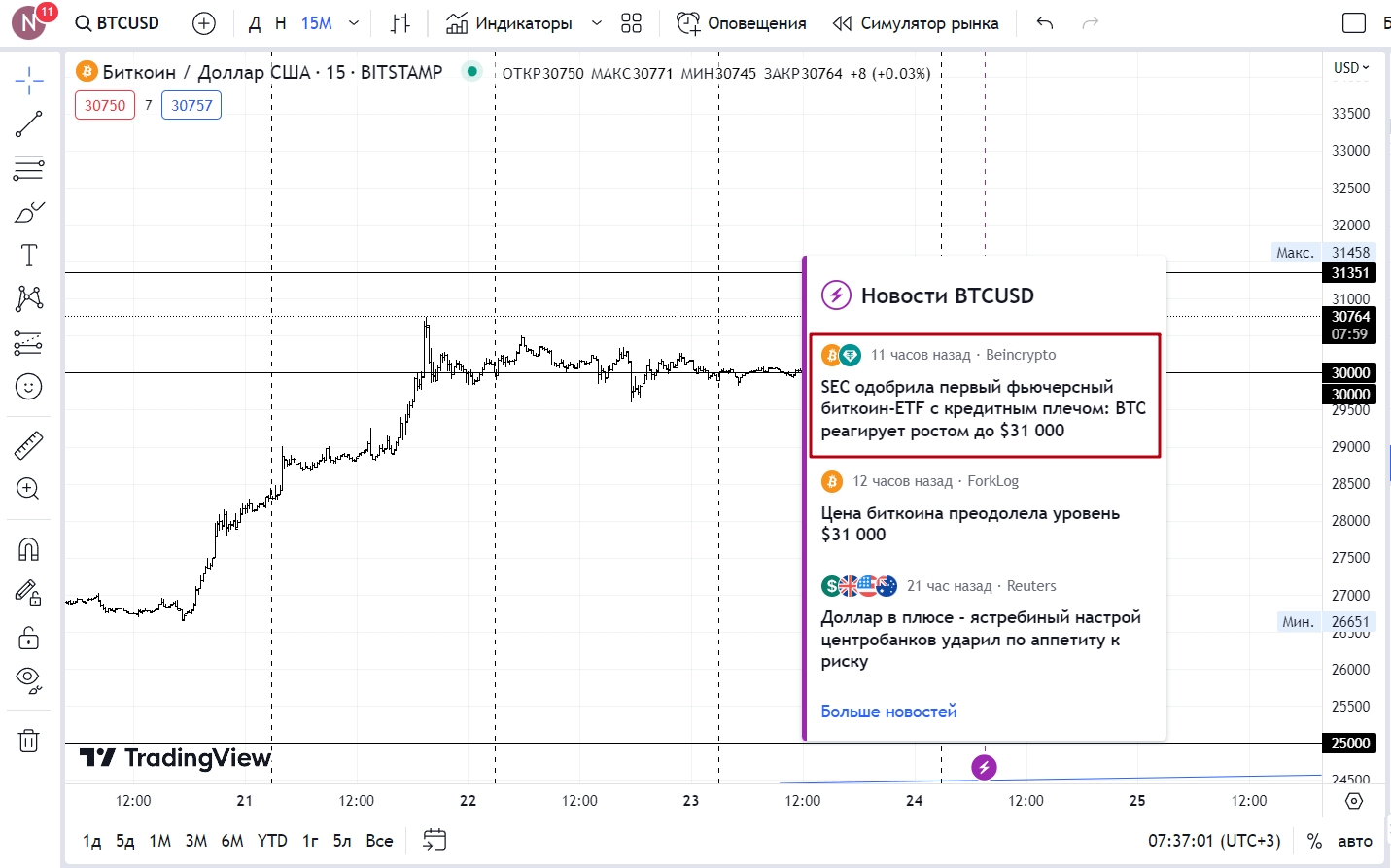The height and width of the screenshot is (868, 1391).
Task: Open the layout grid selector icon
Action: (x=632, y=23)
